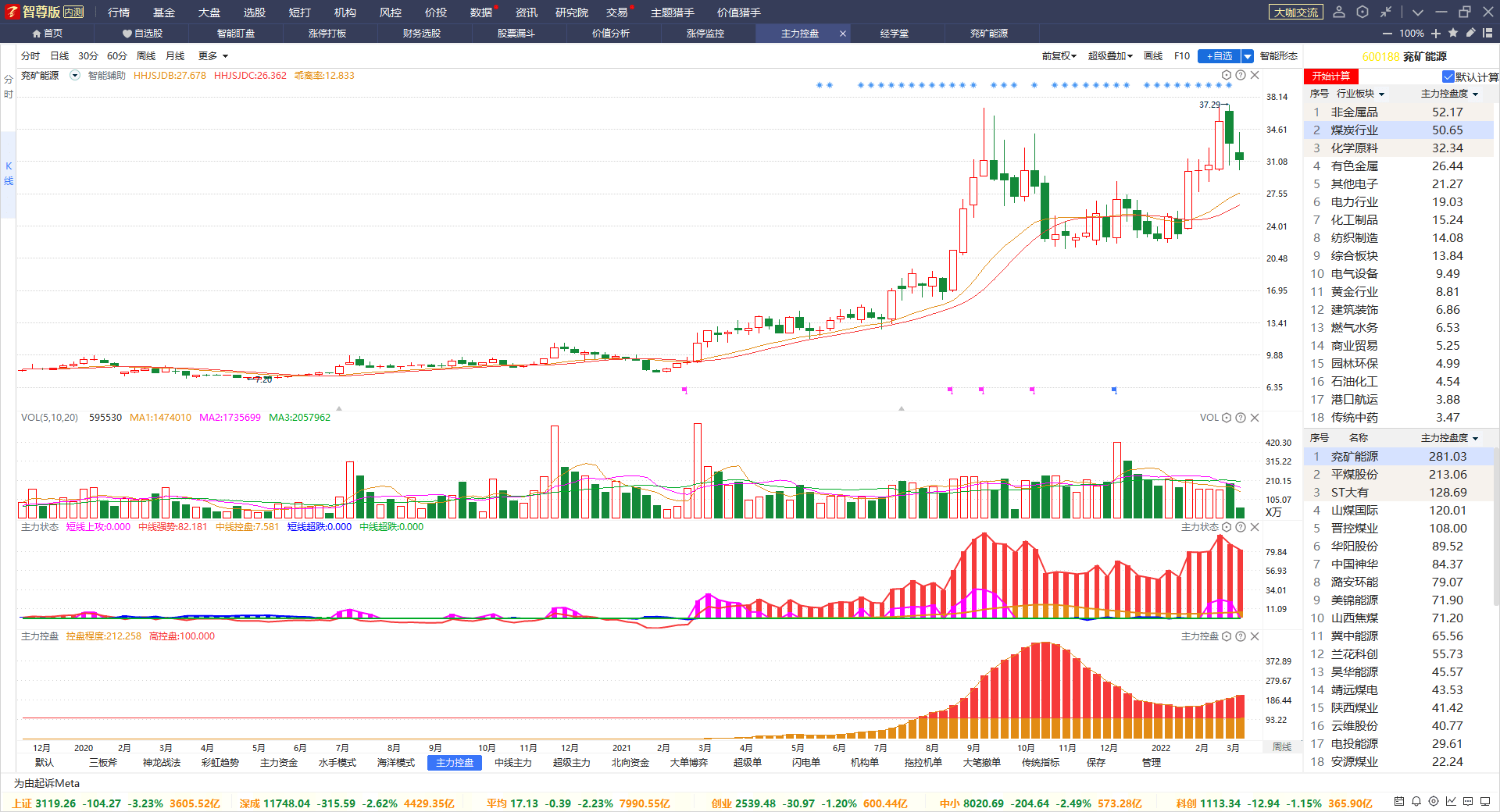The height and width of the screenshot is (812, 1500).
Task: Open the user account icon in title bar
Action: (x=1339, y=12)
